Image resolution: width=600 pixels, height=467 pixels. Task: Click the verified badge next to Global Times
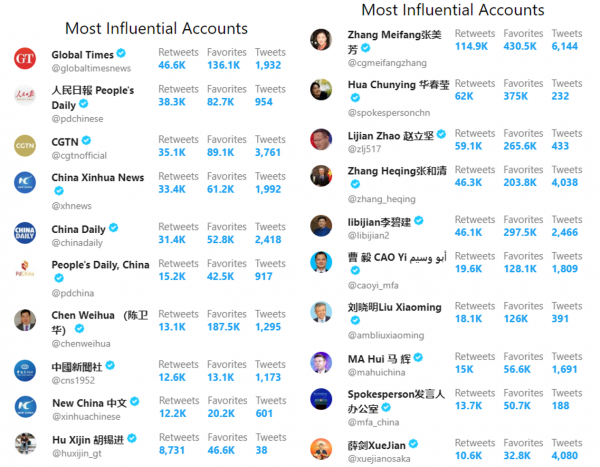pyautogui.click(x=121, y=53)
